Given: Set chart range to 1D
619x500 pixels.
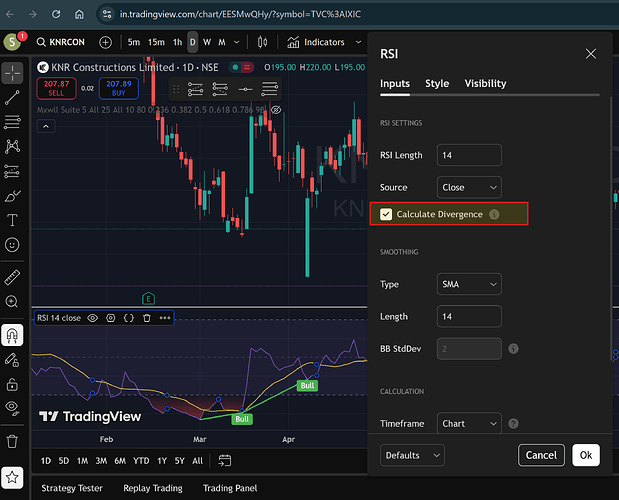Looking at the screenshot, I should pos(46,461).
